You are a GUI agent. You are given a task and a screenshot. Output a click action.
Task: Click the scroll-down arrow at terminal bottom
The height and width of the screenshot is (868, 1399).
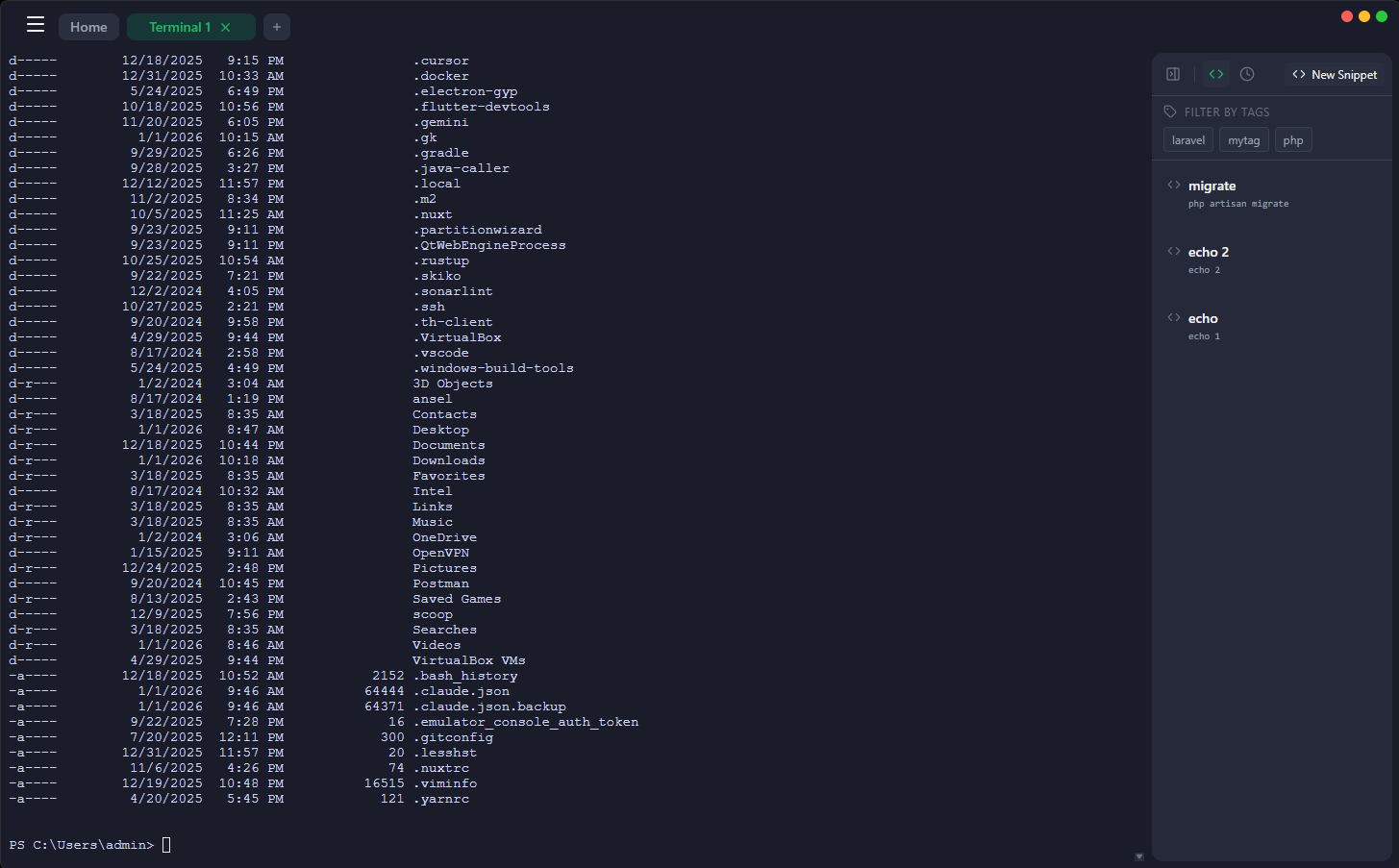pos(1139,856)
